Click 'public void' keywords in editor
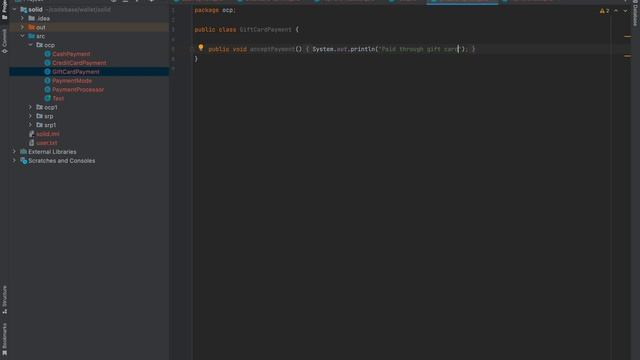 pyautogui.click(x=227, y=49)
